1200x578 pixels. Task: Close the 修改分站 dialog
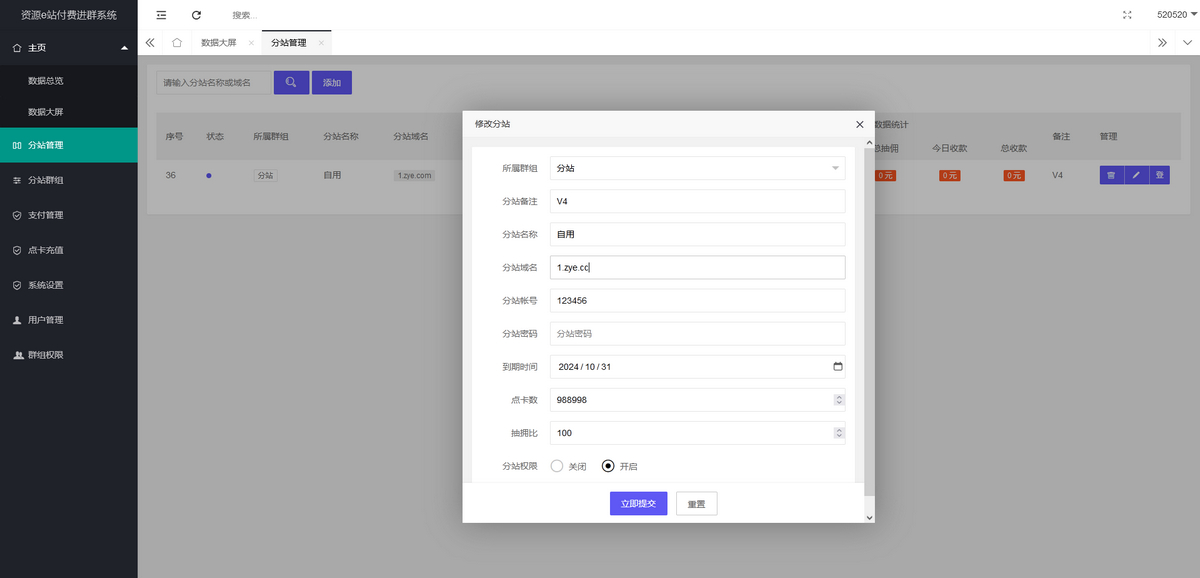pos(859,124)
